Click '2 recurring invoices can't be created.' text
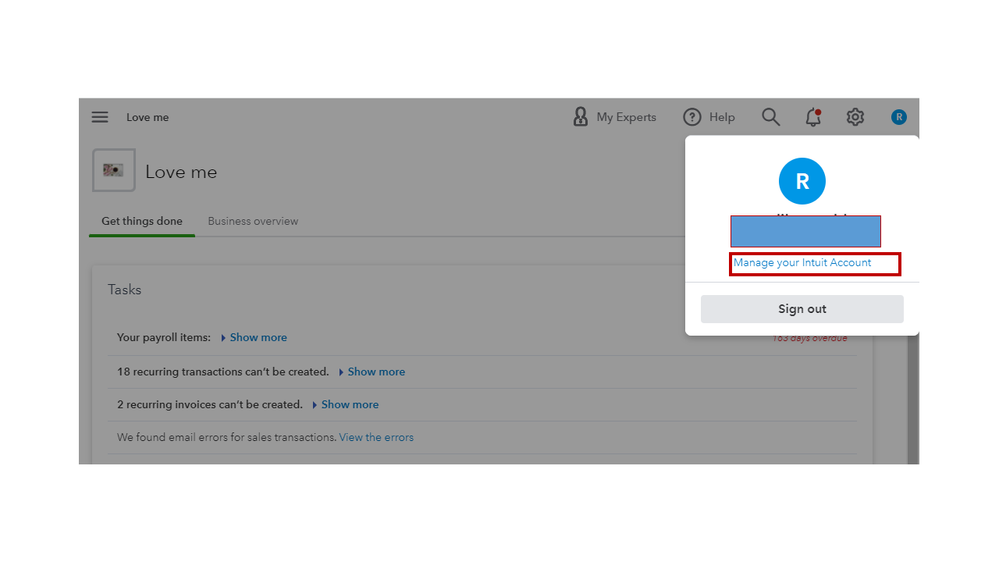Viewport: 999px width, 562px height. [210, 405]
